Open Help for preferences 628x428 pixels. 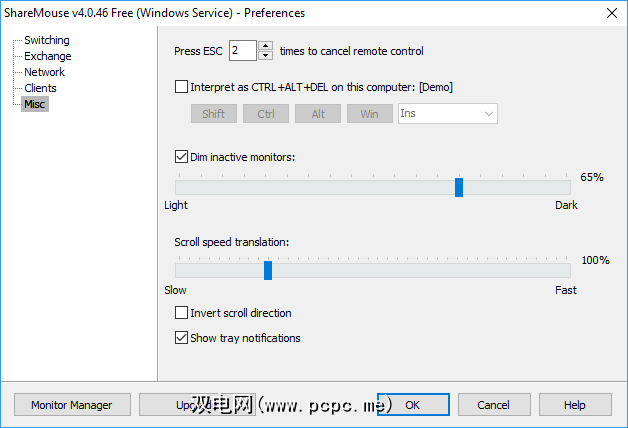point(574,405)
